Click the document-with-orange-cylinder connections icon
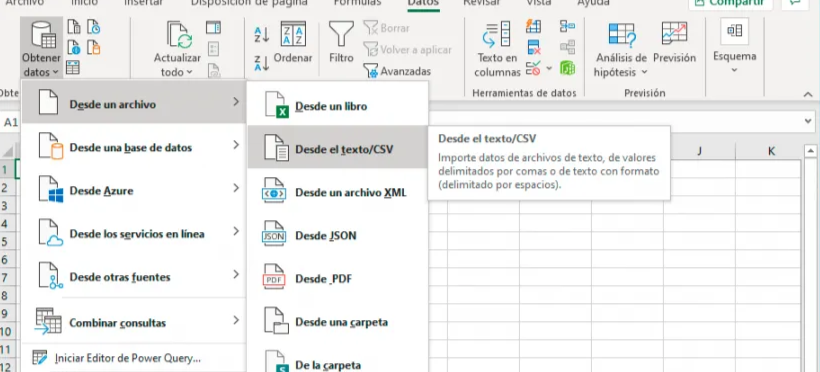This screenshot has width=820, height=372. pyautogui.click(x=93, y=47)
